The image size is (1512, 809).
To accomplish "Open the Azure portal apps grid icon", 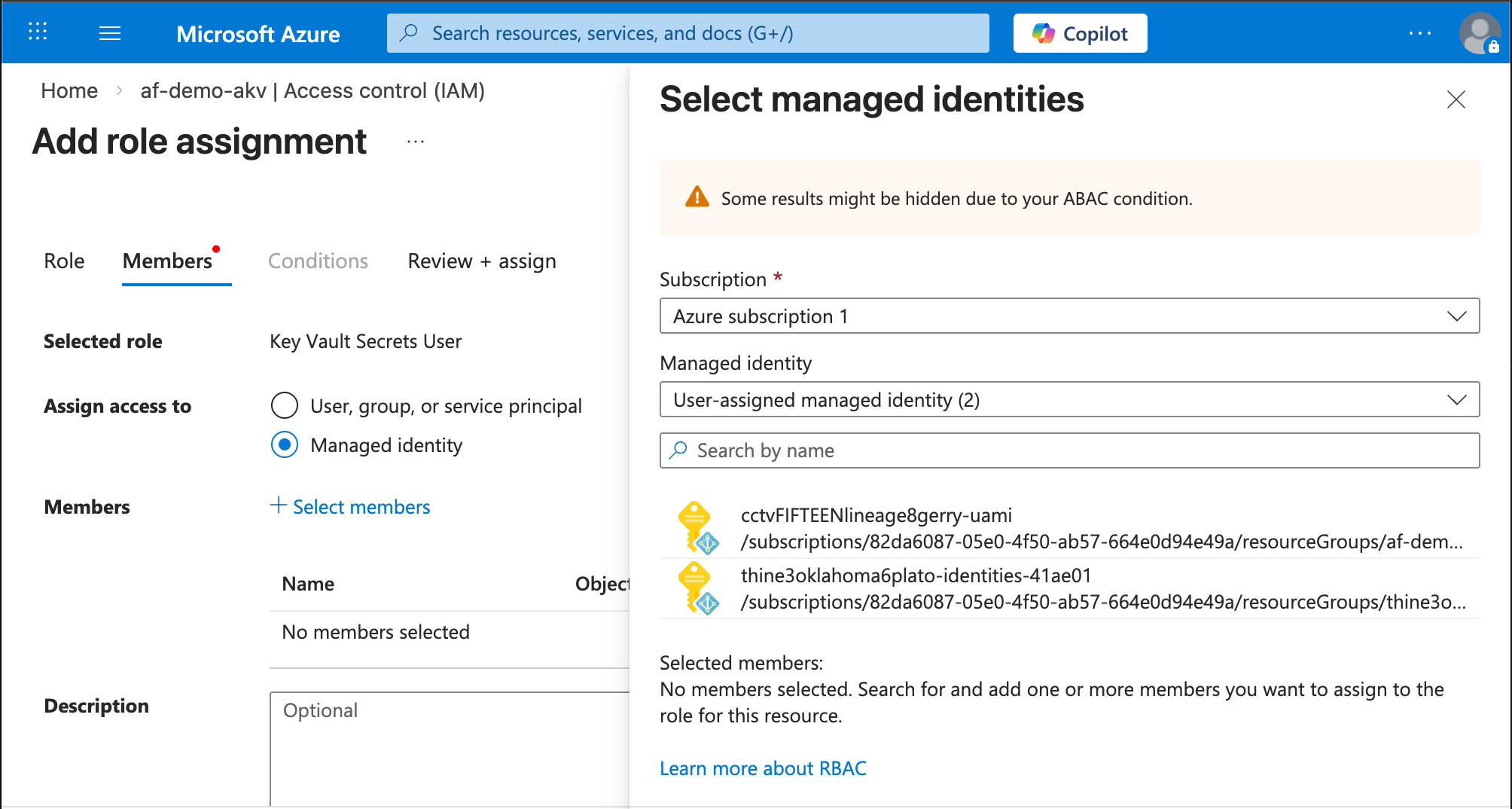I will coord(38,32).
